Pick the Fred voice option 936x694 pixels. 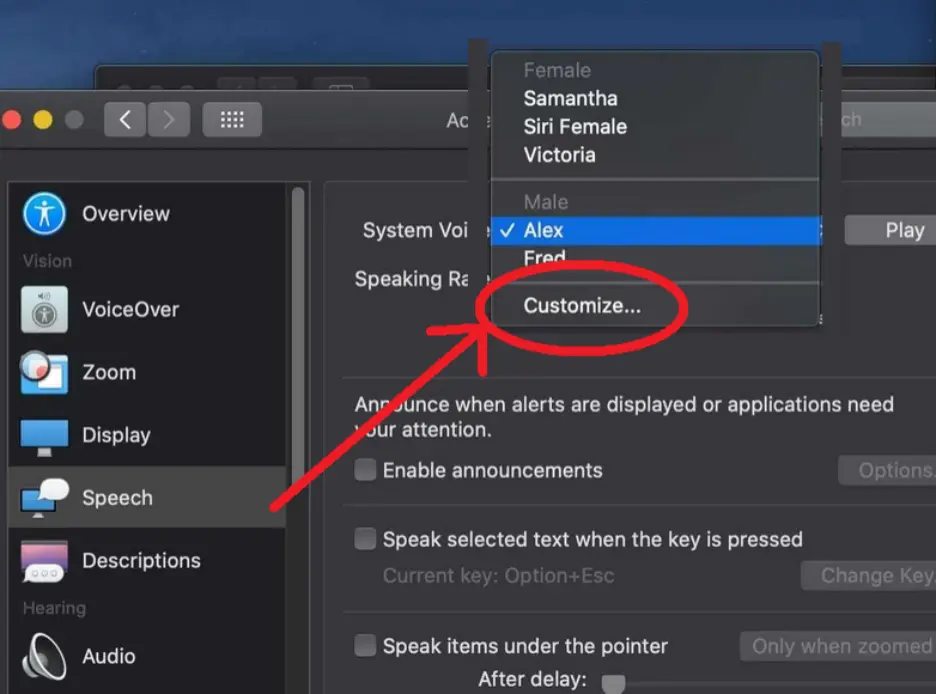pos(655,258)
